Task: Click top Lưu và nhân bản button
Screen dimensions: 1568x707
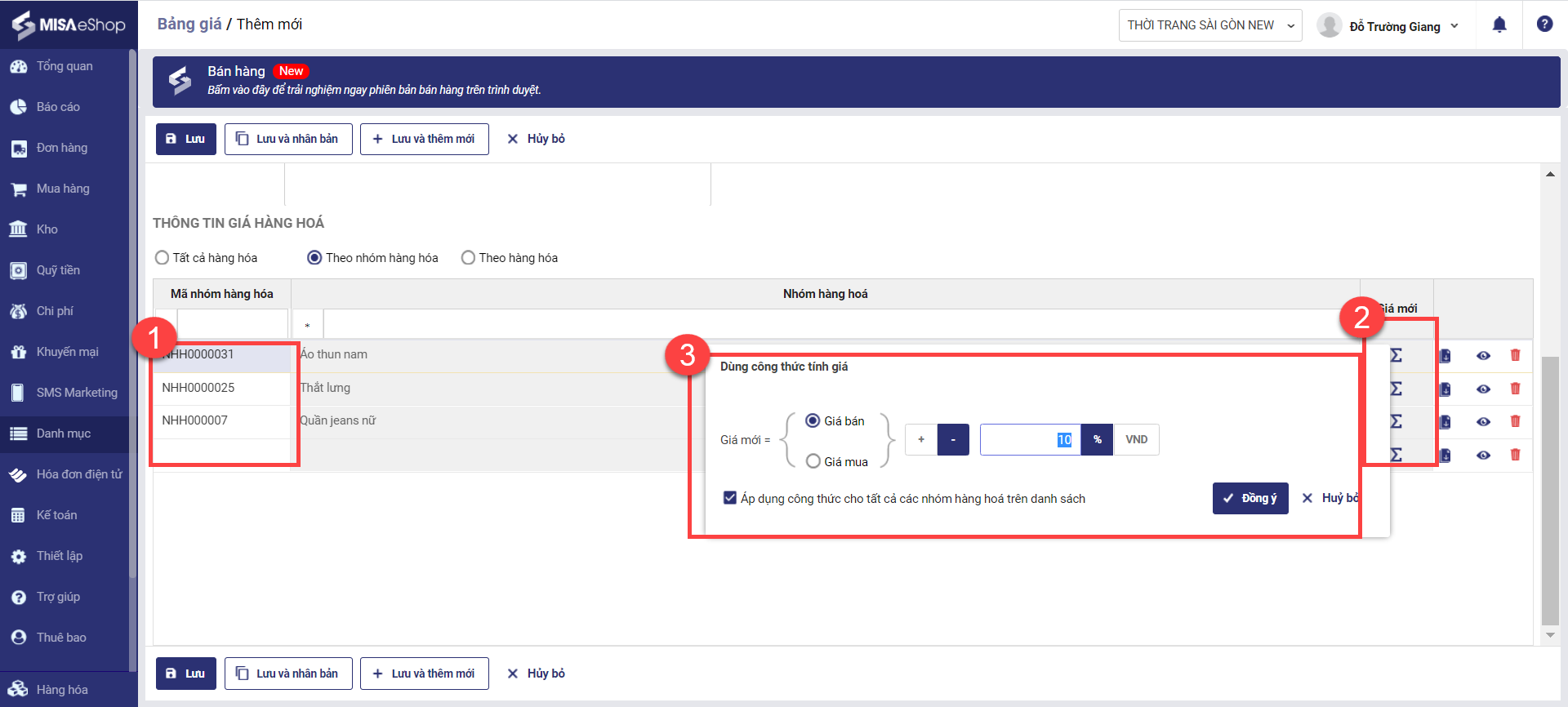Action: point(288,139)
